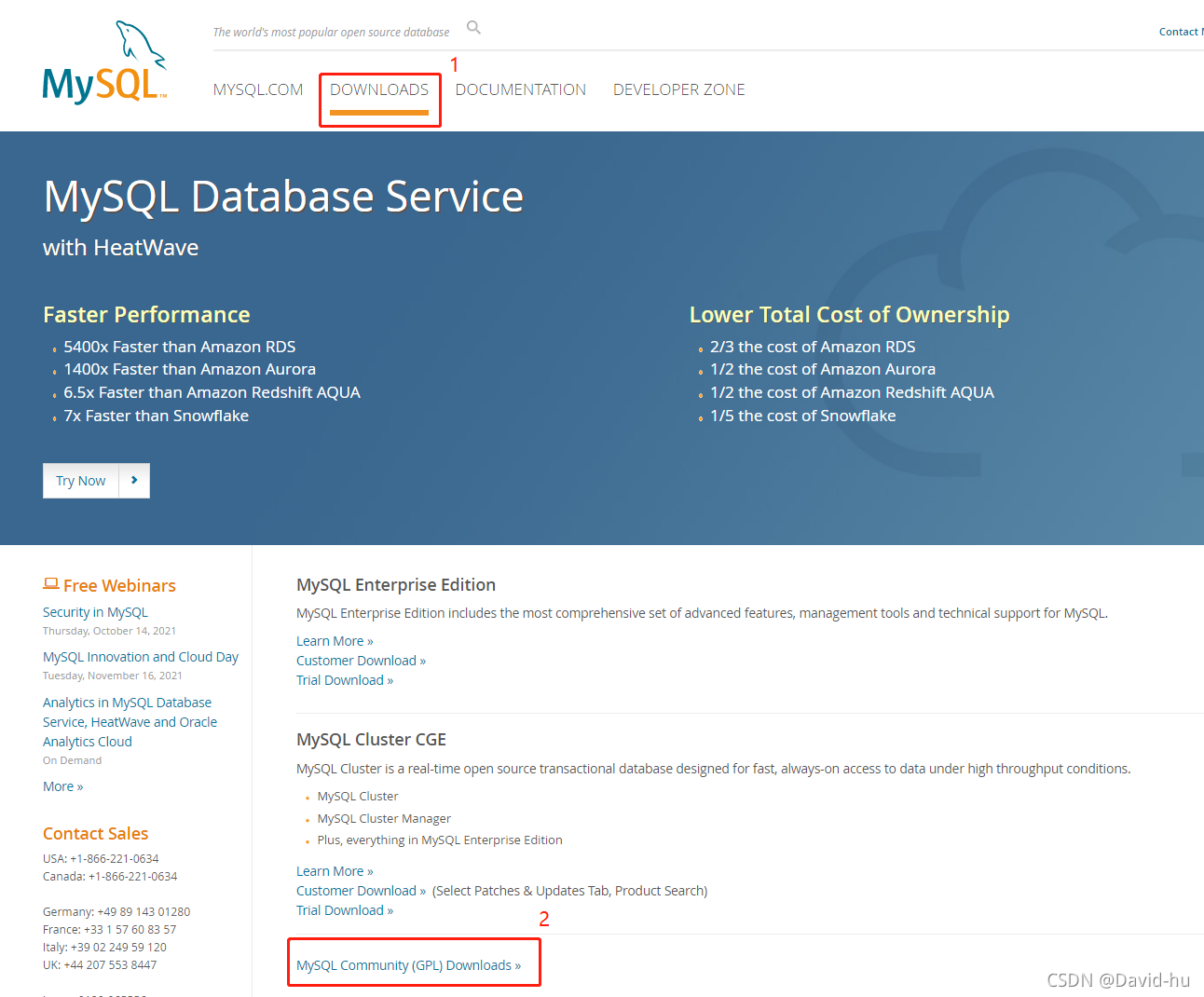Click the Germany phone number line
Viewport: 1204px width, 997px height.
point(116,911)
